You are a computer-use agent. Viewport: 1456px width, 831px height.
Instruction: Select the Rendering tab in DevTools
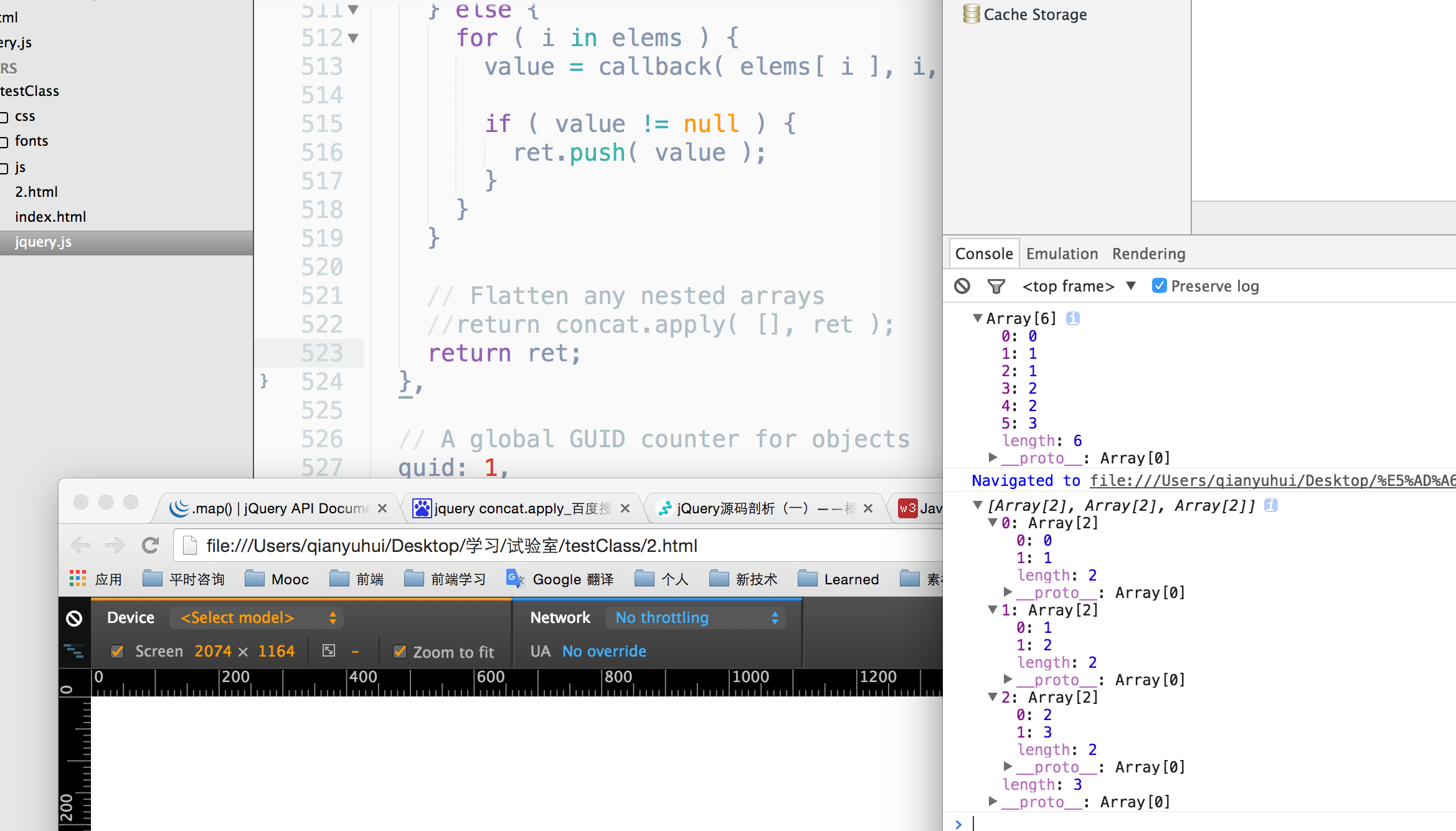pos(1148,253)
